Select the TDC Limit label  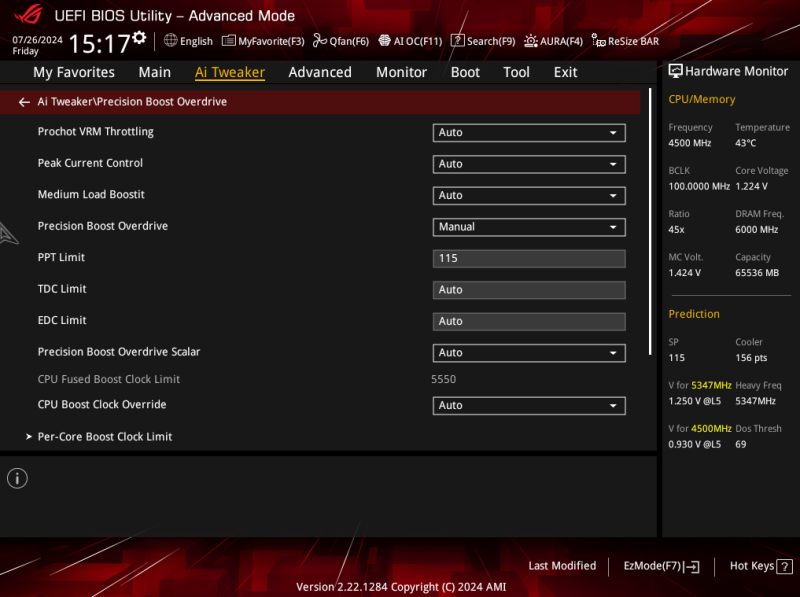[x=62, y=289]
